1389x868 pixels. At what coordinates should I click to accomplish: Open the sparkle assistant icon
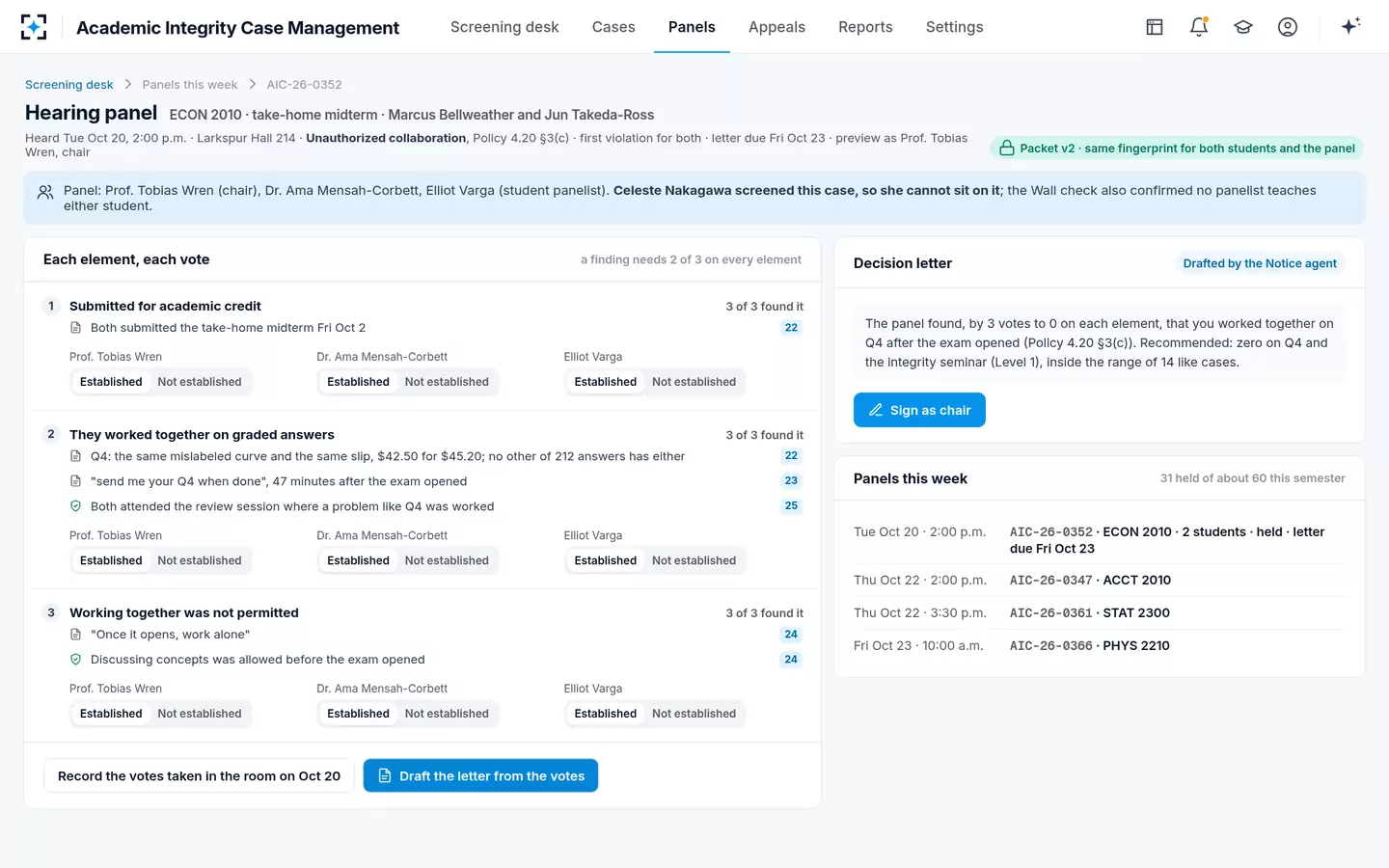pos(1350,26)
